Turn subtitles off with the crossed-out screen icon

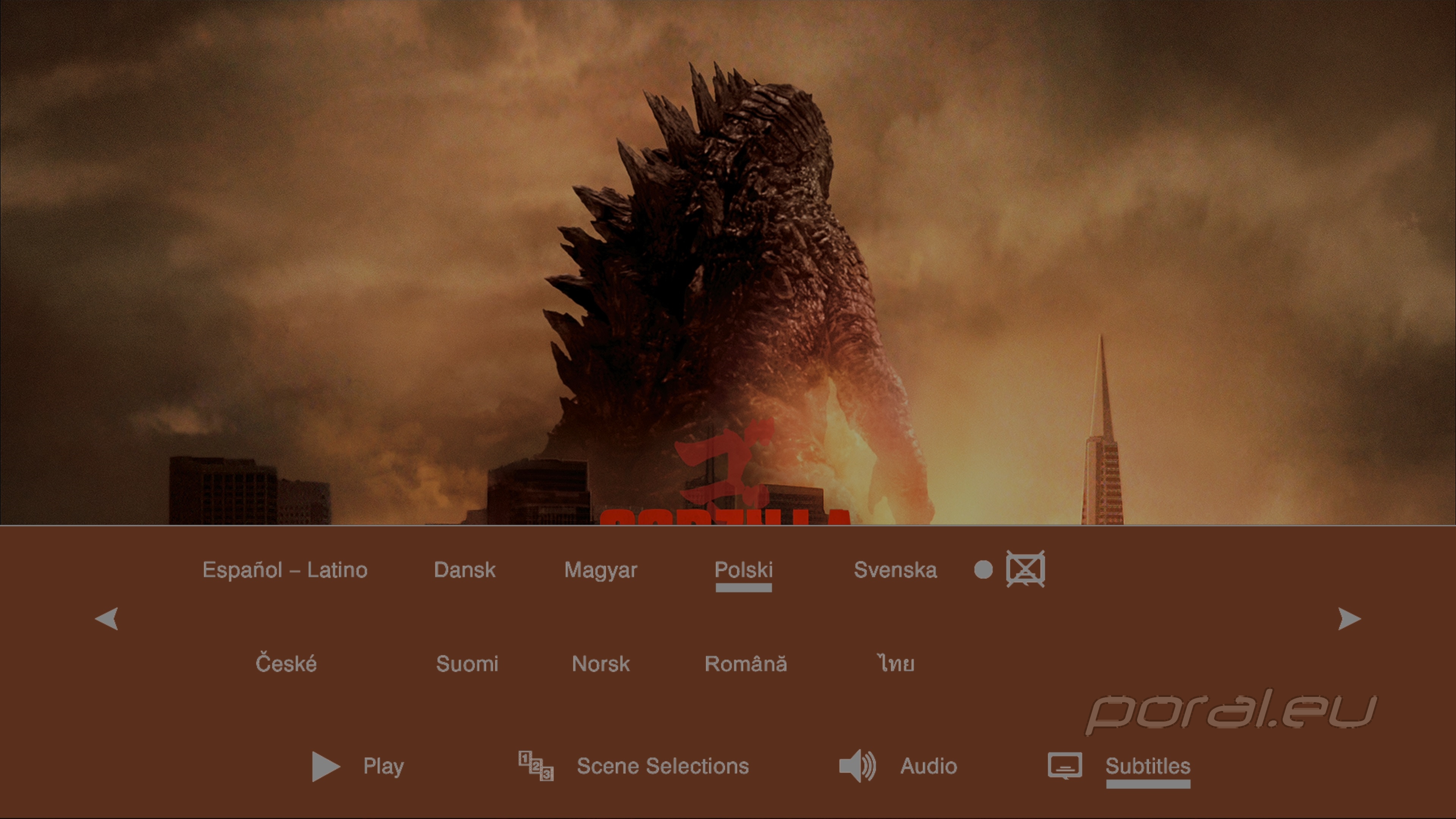click(x=1025, y=569)
